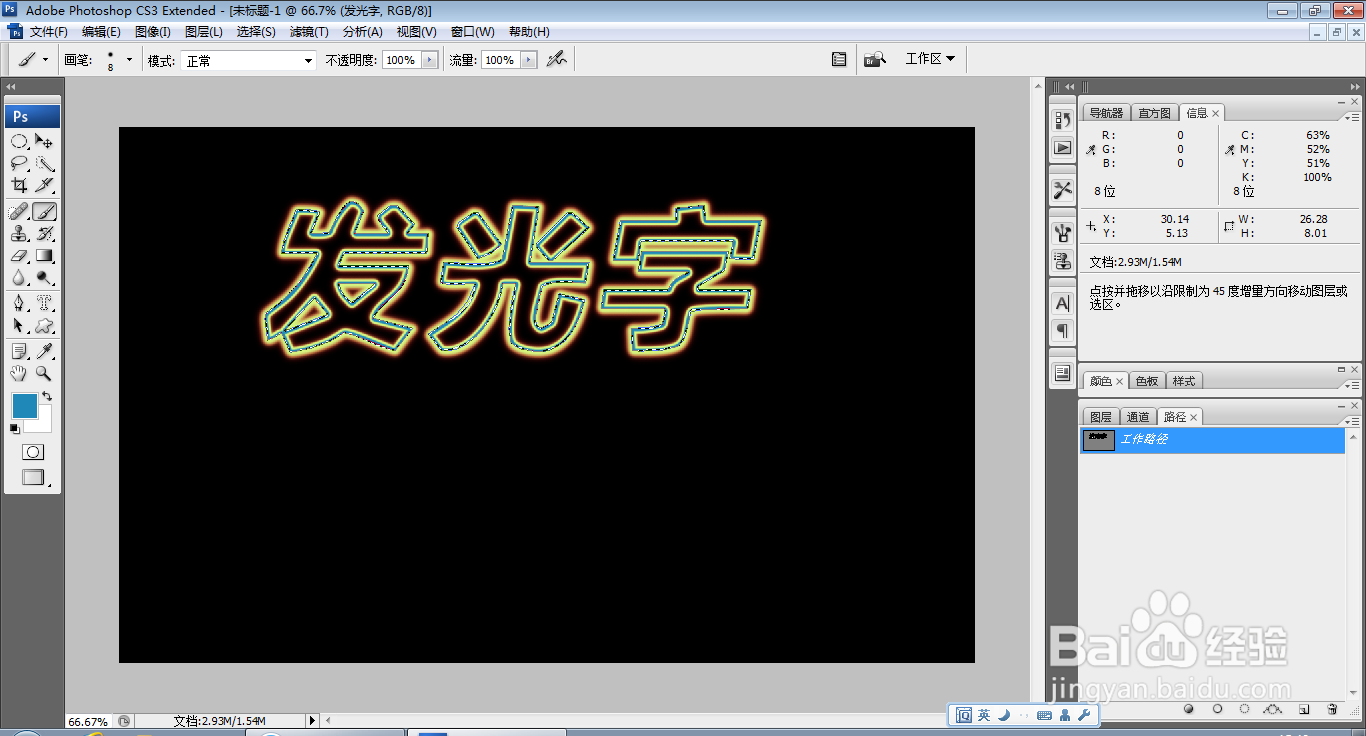Open the 工作区 workspace dropdown
Image resolution: width=1366 pixels, height=736 pixels.
[930, 59]
